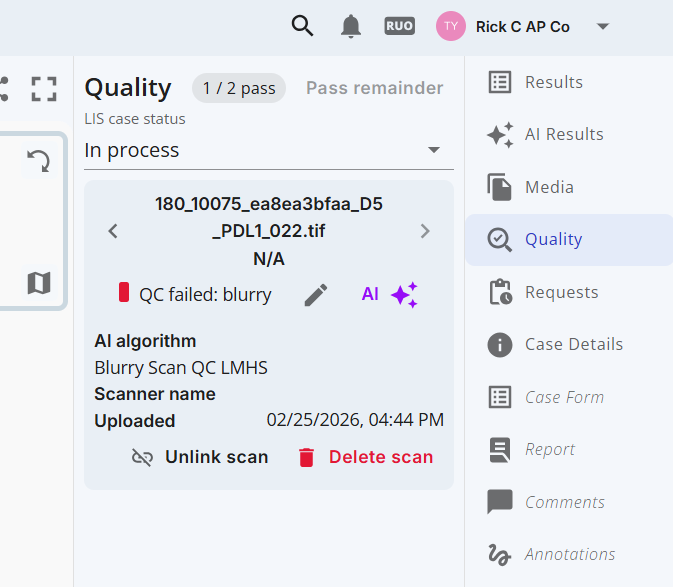
Task: Open the LIS case status dropdown
Action: coord(268,150)
